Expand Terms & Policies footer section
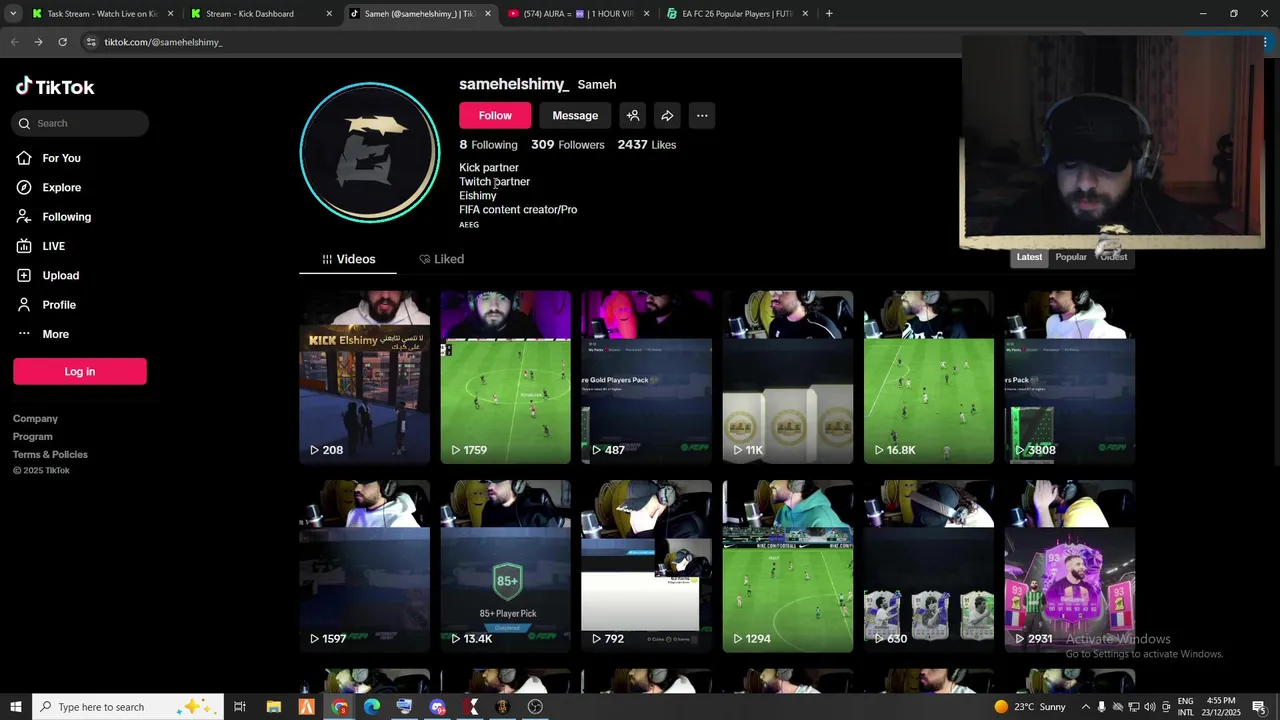Image resolution: width=1280 pixels, height=720 pixels. coord(50,455)
